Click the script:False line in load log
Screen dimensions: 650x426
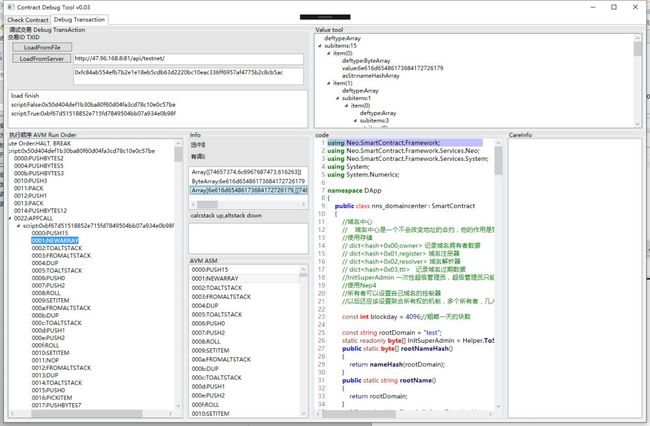(x=93, y=104)
